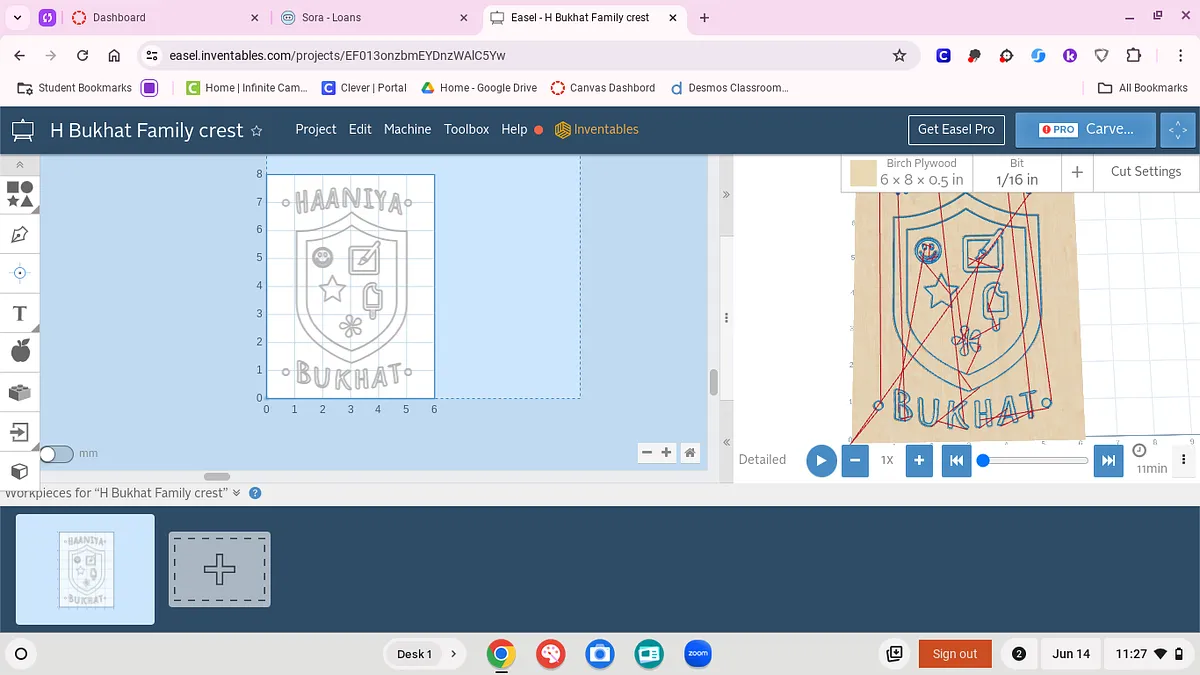This screenshot has width=1200, height=675.
Task: Click the Import arrow icon
Action: tap(19, 432)
